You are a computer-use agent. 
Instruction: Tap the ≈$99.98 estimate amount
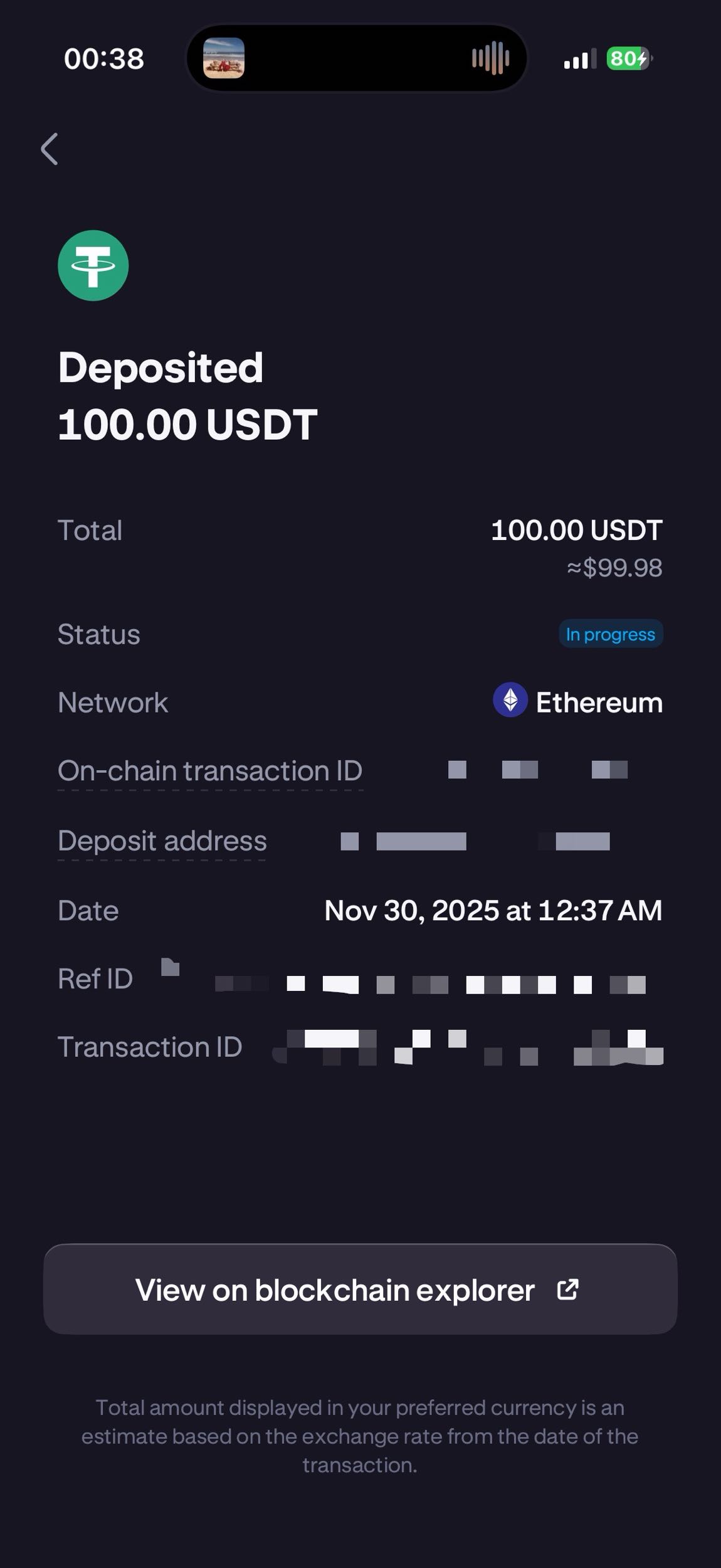point(614,568)
